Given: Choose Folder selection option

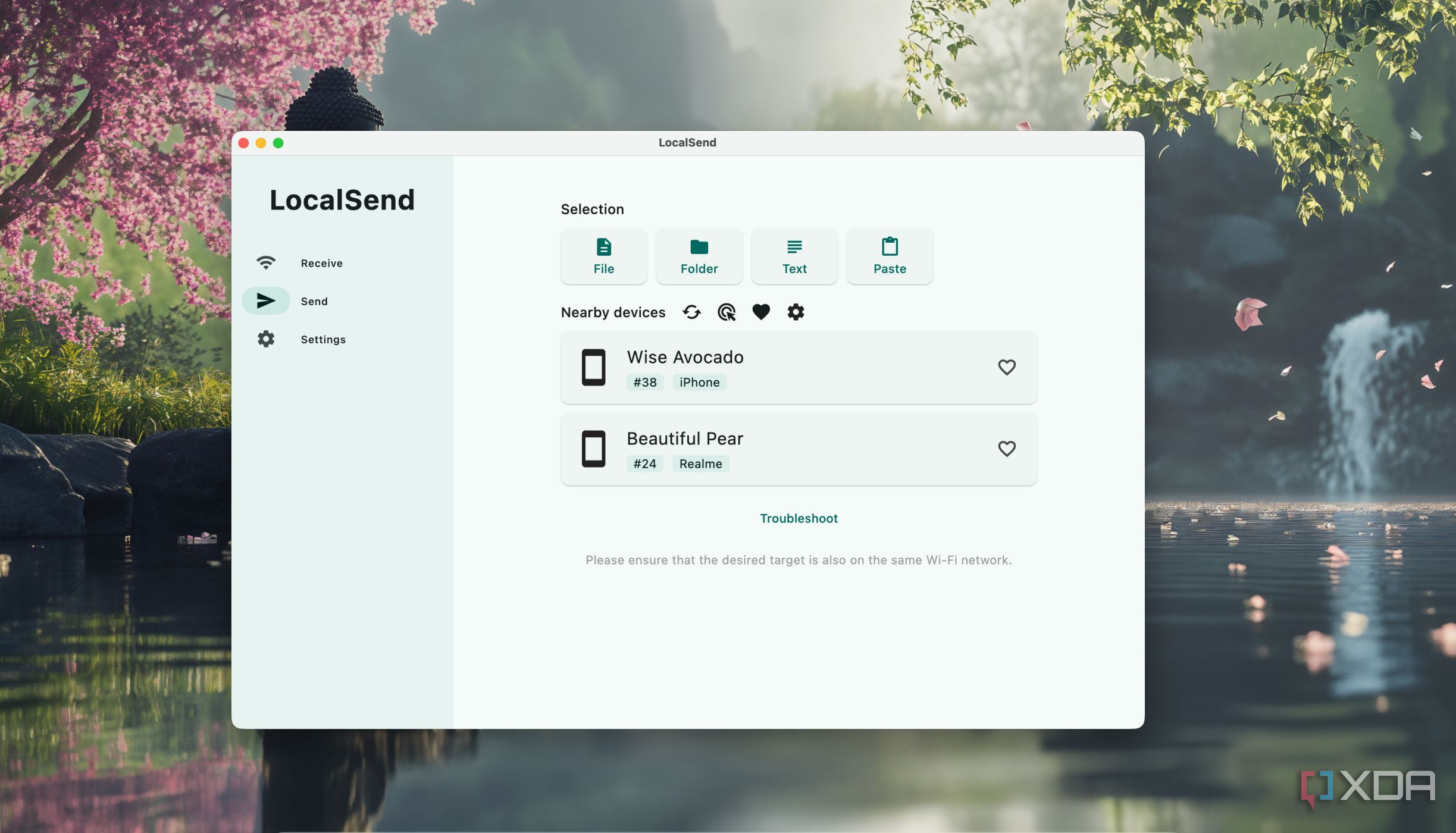Looking at the screenshot, I should click(x=699, y=256).
